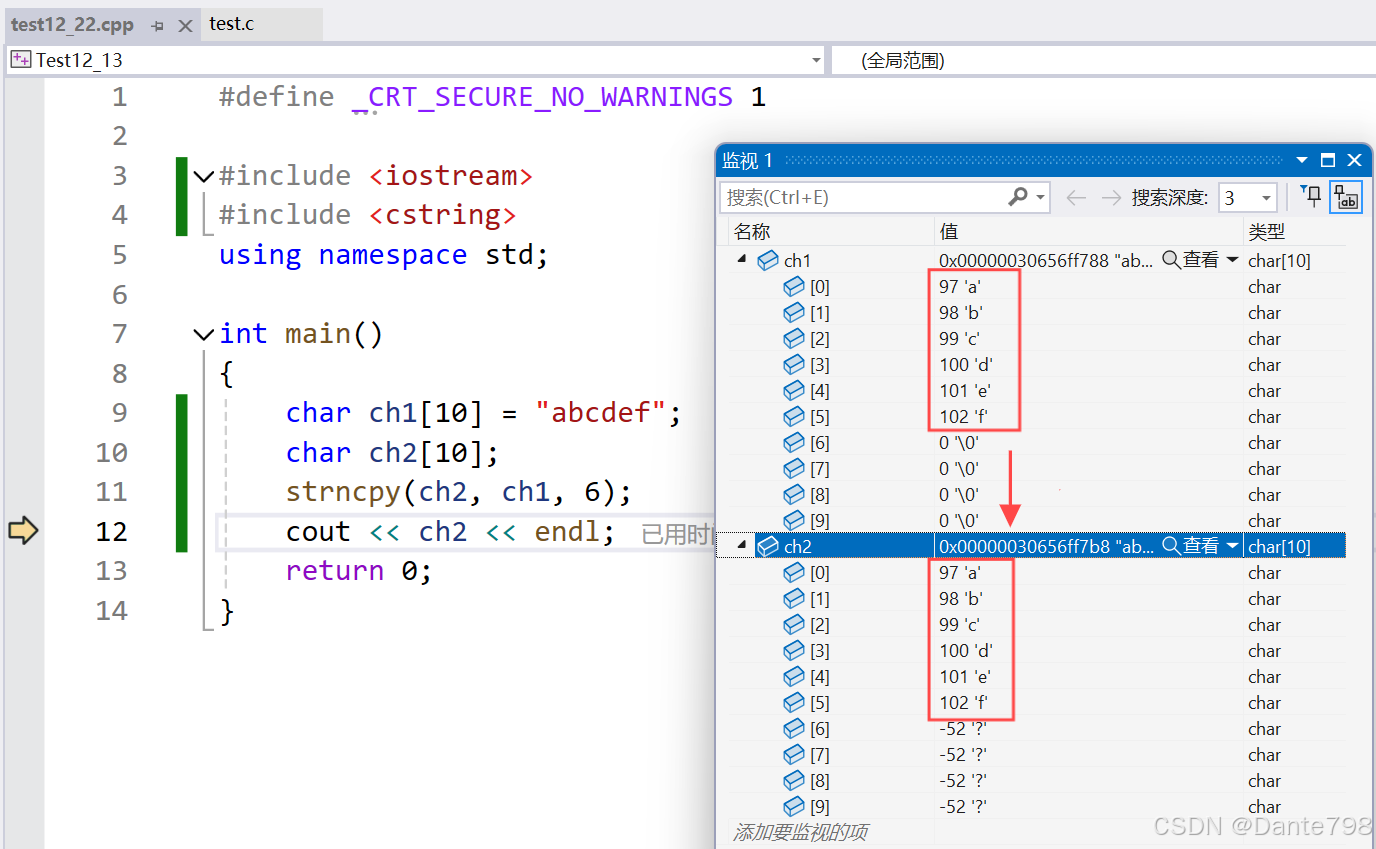Click the cube variable icon next to ch1

[768, 261]
